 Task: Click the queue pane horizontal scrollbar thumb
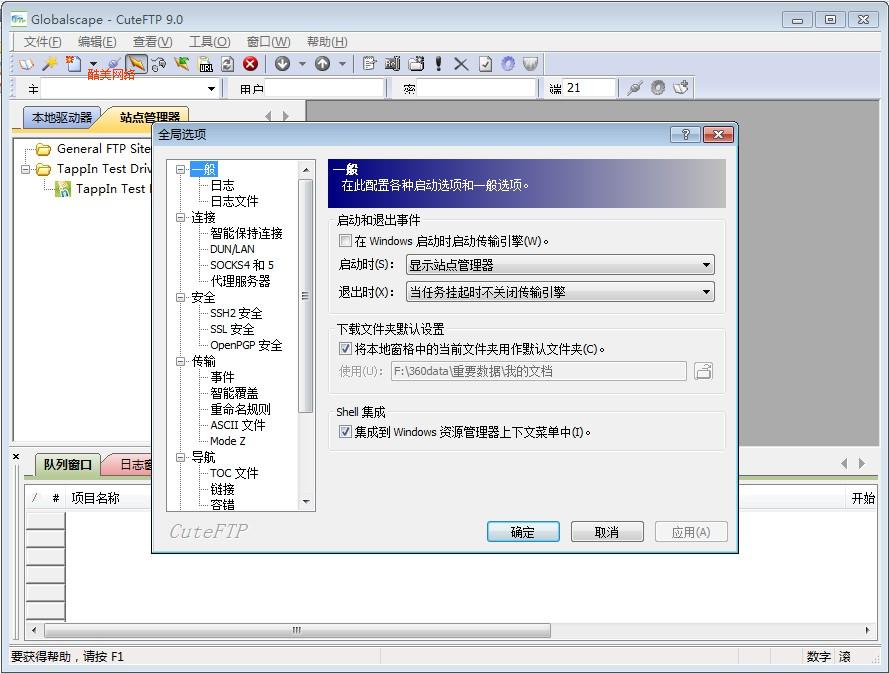click(297, 630)
